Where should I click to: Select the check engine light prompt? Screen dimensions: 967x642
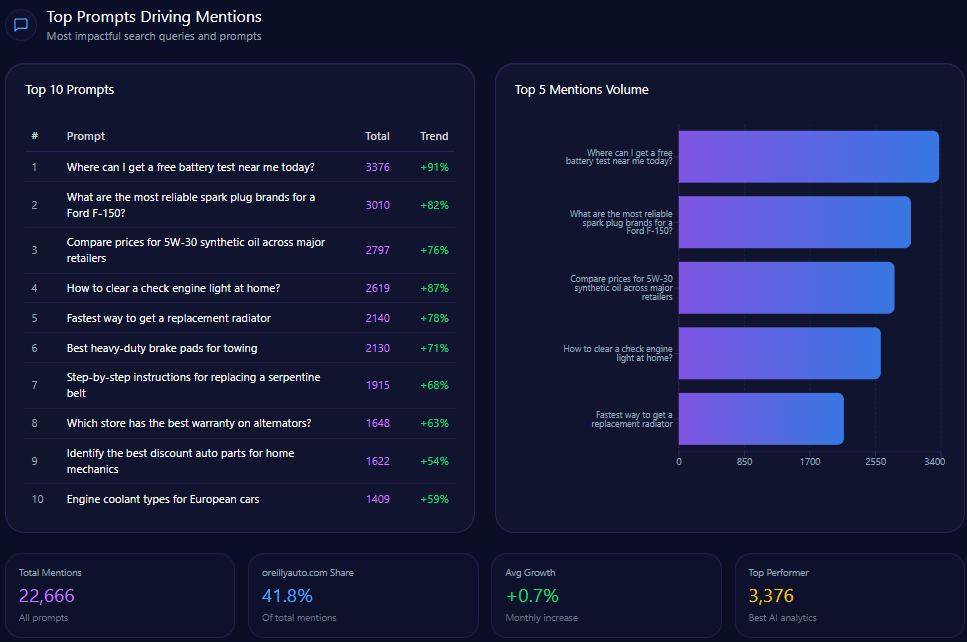173,288
